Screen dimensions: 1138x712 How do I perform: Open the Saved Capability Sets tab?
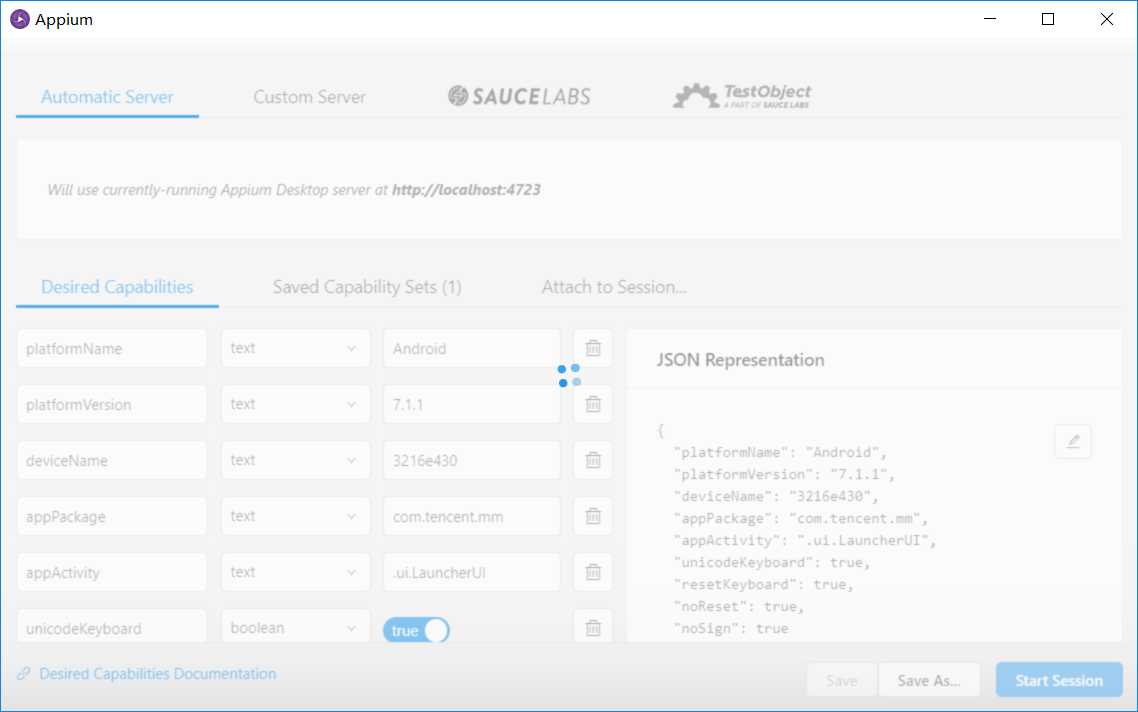pyautogui.click(x=367, y=287)
